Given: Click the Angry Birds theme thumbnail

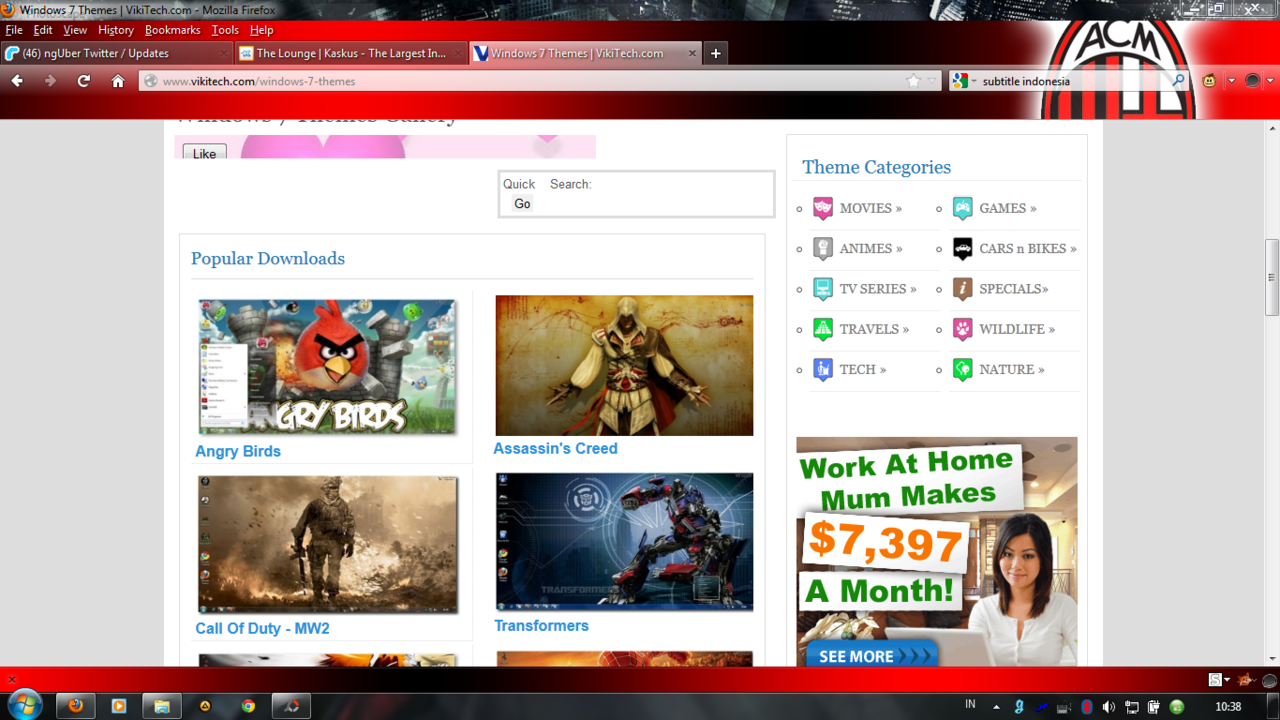Looking at the screenshot, I should (327, 366).
